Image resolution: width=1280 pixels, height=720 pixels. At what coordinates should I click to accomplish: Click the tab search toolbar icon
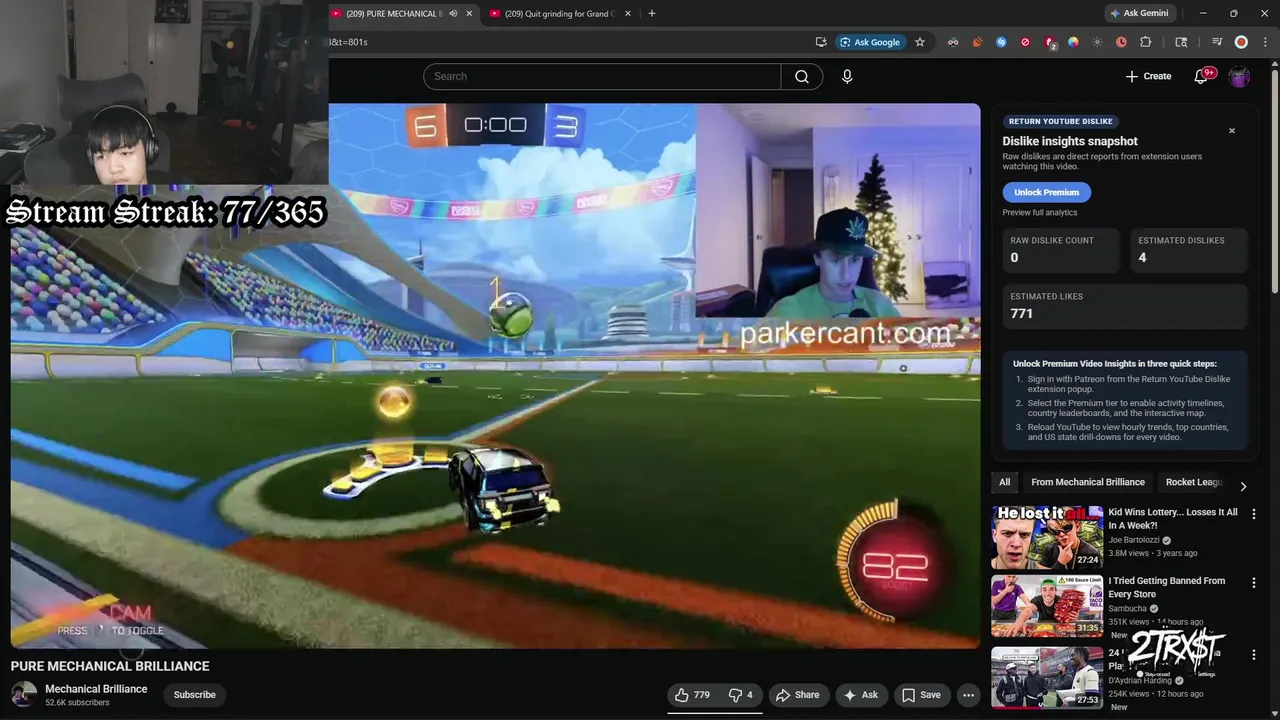pyautogui.click(x=1181, y=42)
